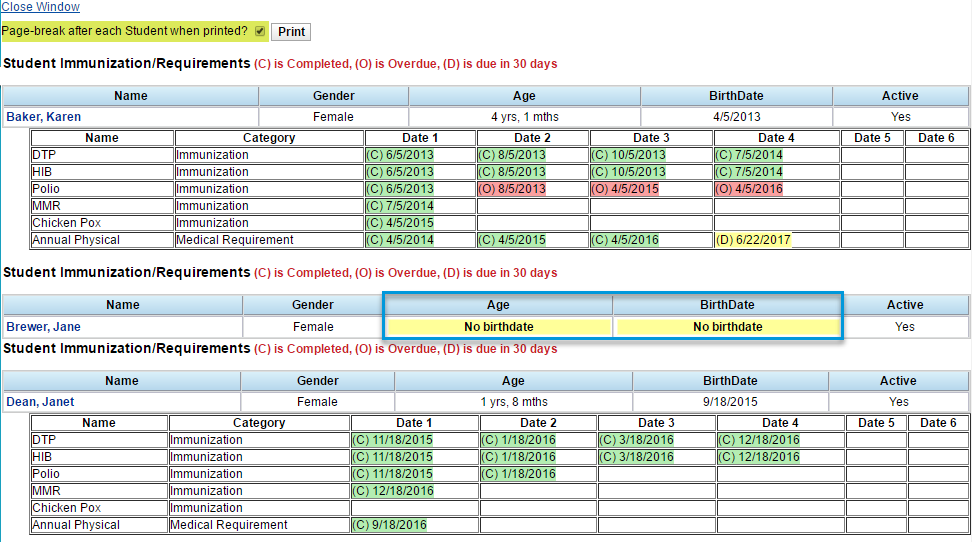Click Date 5 column header in Janet's table
The width and height of the screenshot is (972, 542).
tap(876, 422)
